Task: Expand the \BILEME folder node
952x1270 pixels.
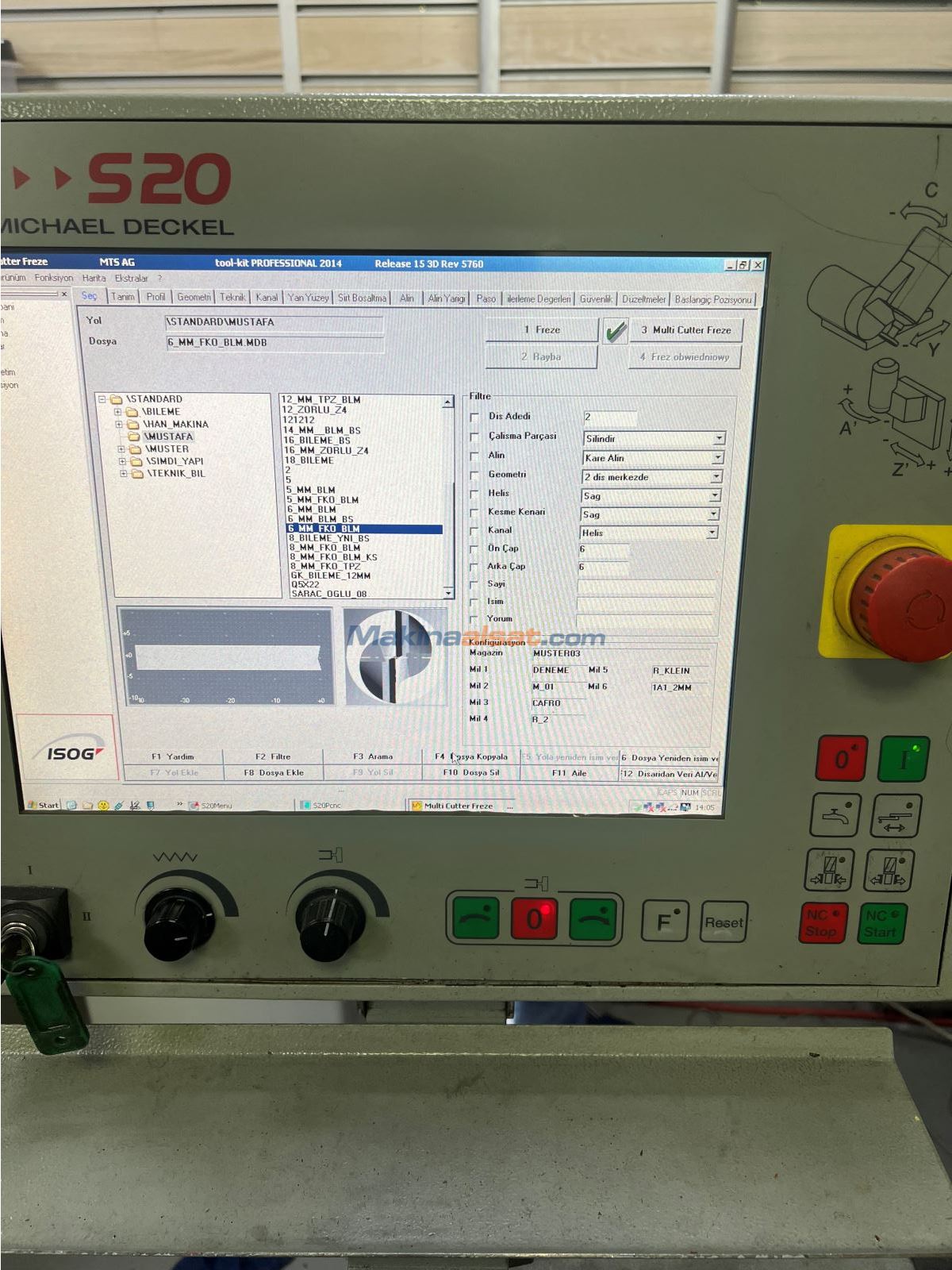Action: click(117, 412)
